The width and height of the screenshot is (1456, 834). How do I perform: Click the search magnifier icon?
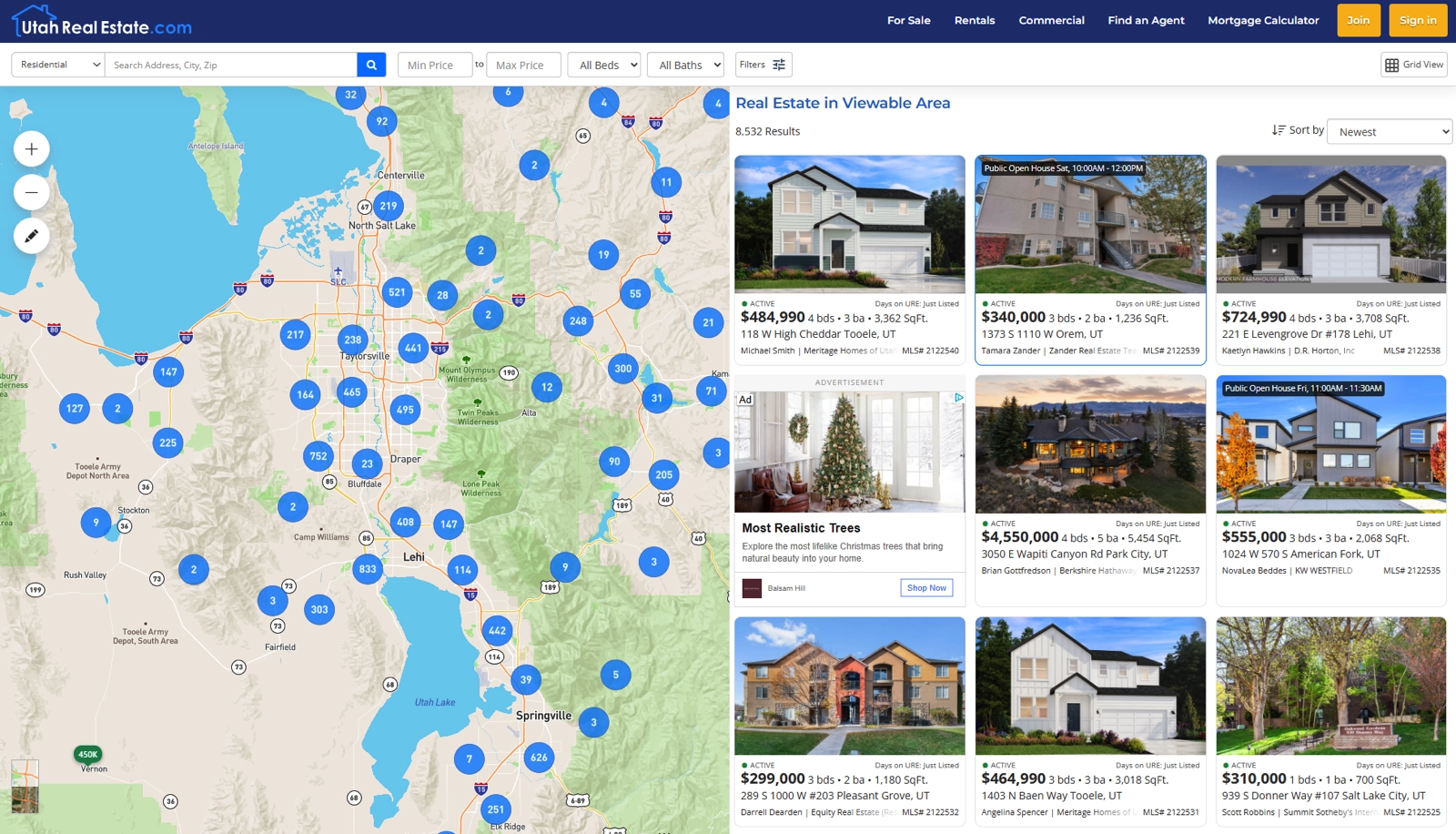[x=370, y=65]
